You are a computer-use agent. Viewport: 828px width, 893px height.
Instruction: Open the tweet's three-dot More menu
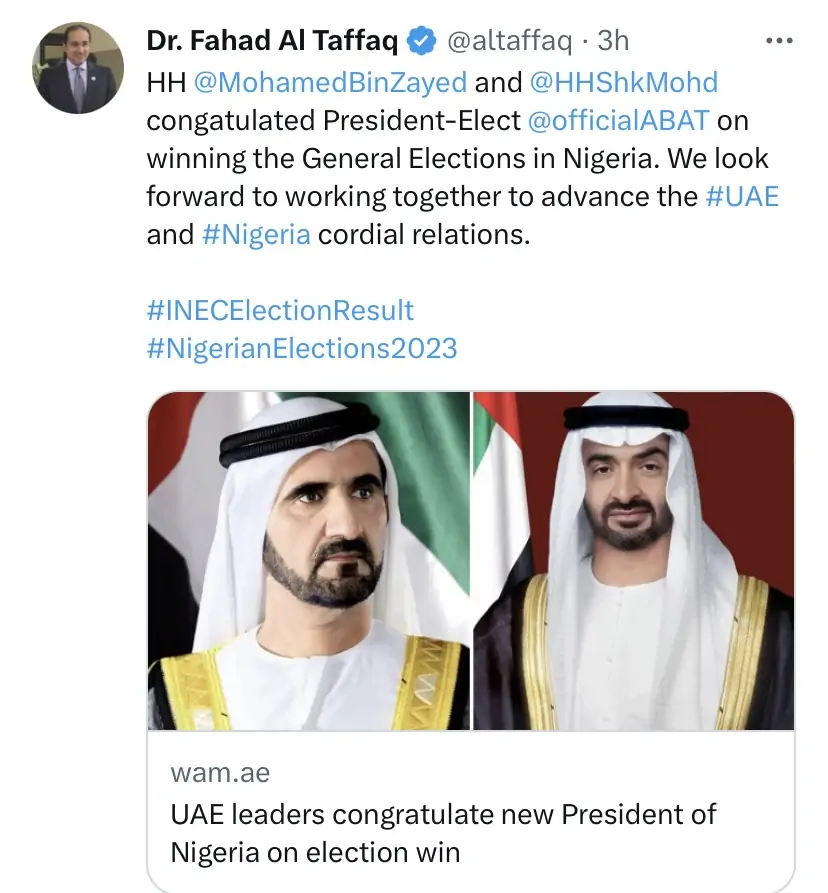[778, 41]
